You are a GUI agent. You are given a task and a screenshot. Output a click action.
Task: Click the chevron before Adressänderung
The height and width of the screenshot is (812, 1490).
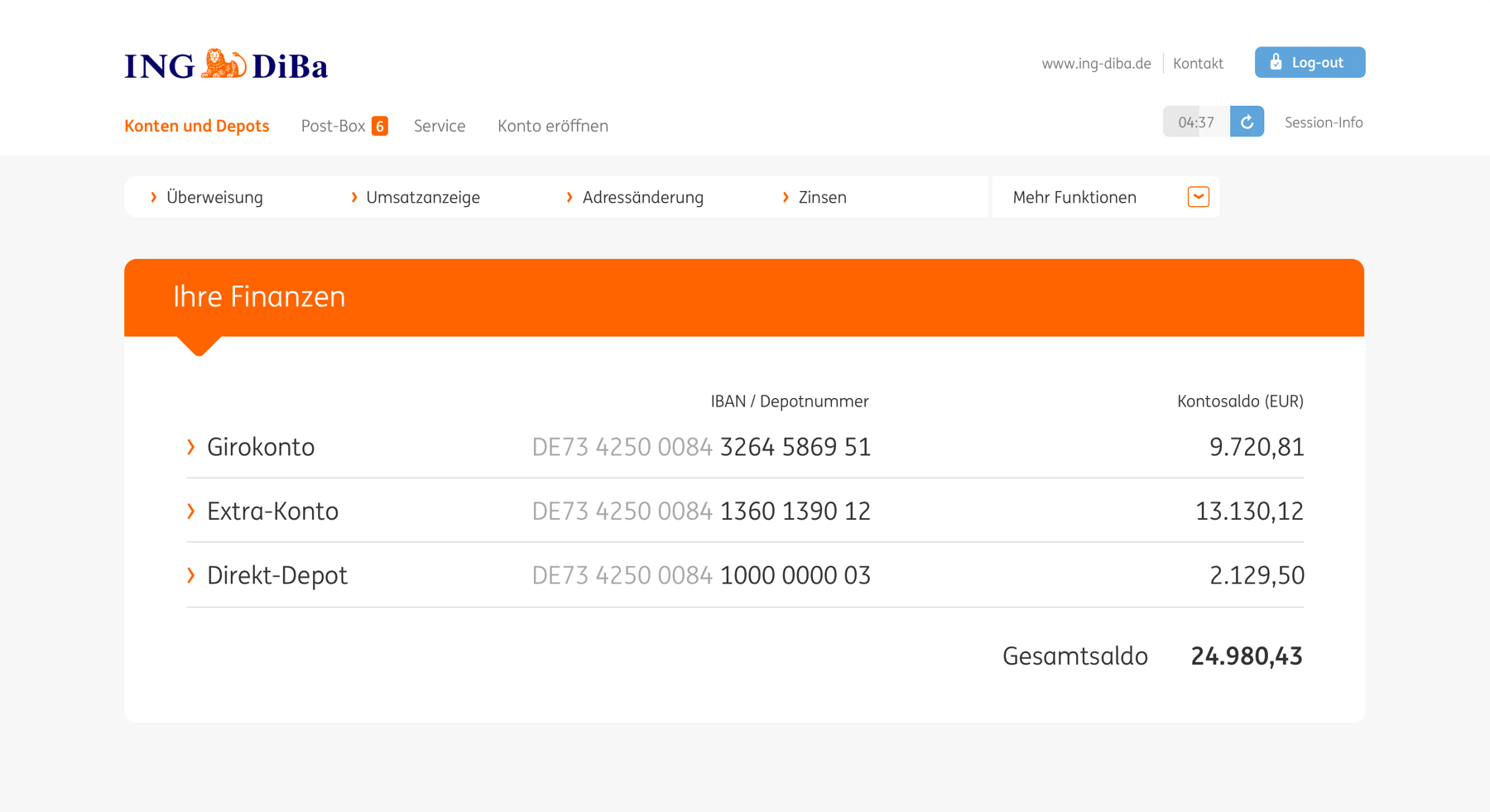(x=570, y=197)
